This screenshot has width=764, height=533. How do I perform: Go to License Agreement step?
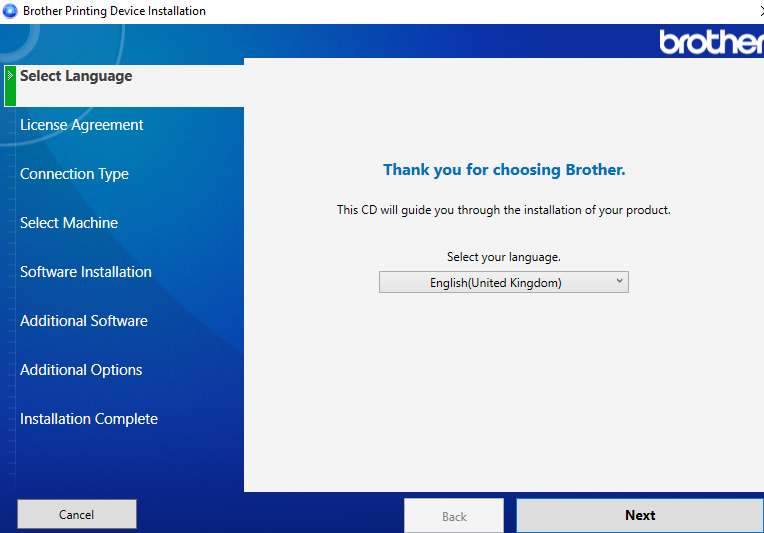click(x=81, y=125)
